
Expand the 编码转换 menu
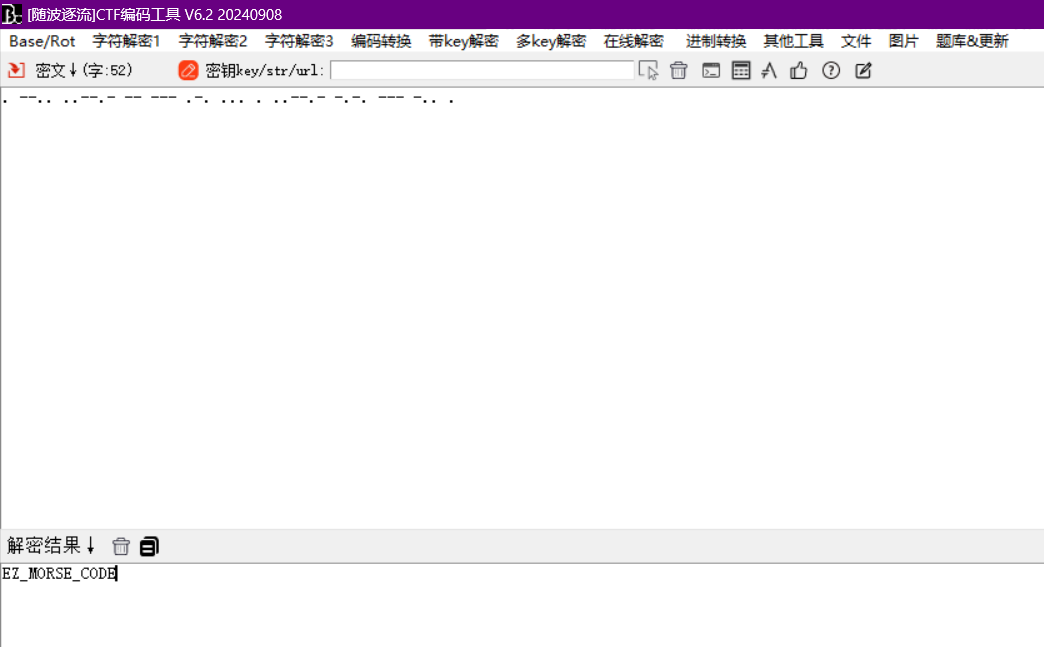381,41
